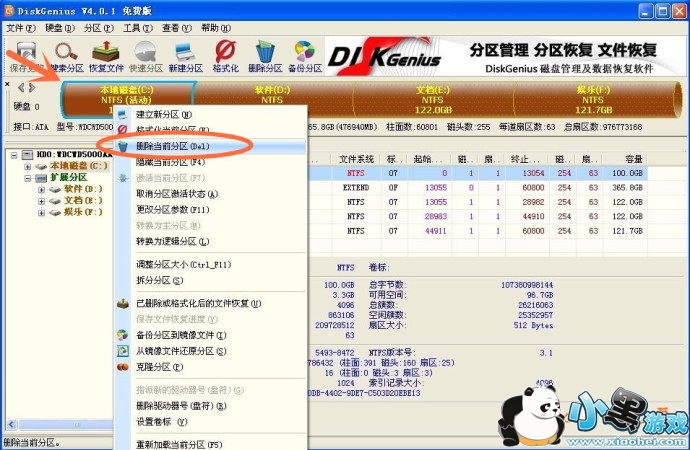Click the 恢复文件 toolbar icon
This screenshot has height=450, width=690.
coord(106,56)
